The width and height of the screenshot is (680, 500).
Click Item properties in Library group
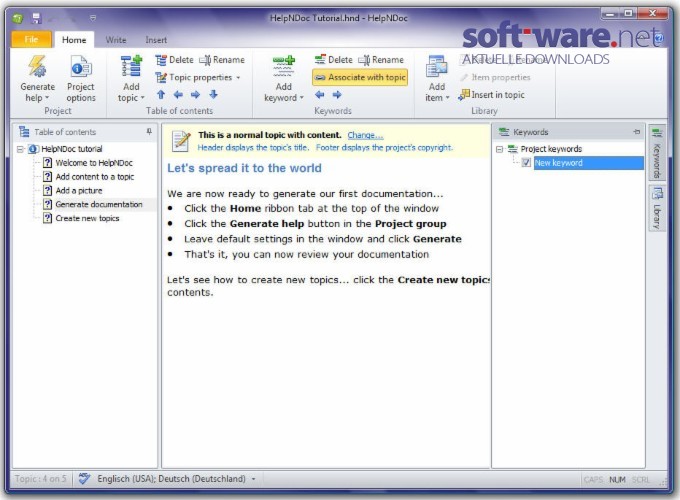495,77
